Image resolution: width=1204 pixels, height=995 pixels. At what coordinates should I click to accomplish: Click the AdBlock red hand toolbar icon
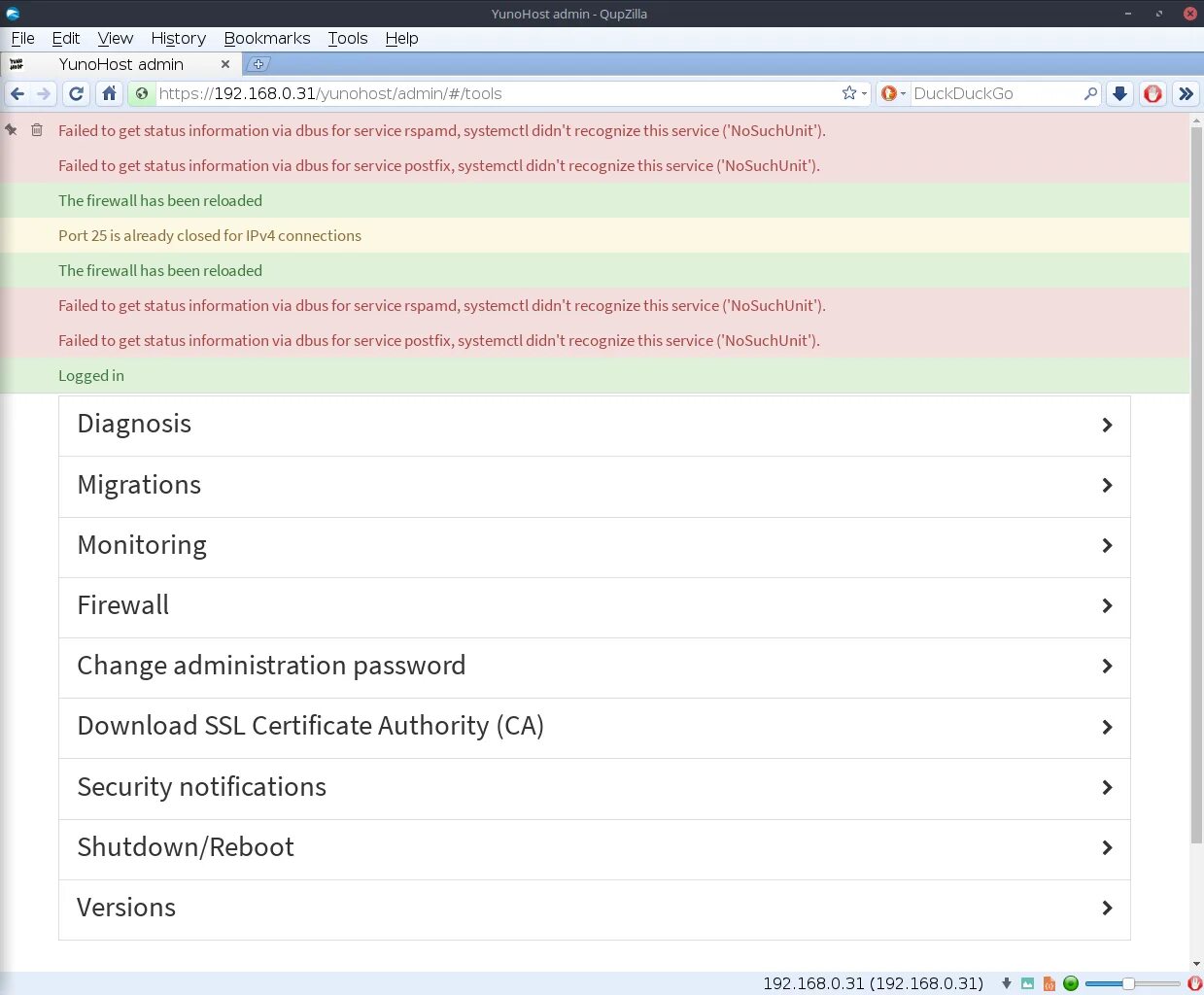coord(1152,93)
